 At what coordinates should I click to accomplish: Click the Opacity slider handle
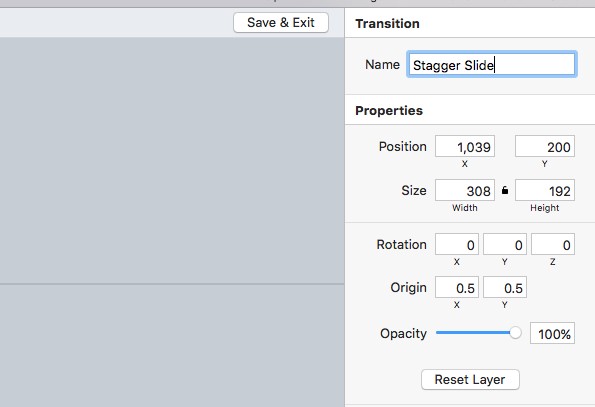[515, 333]
